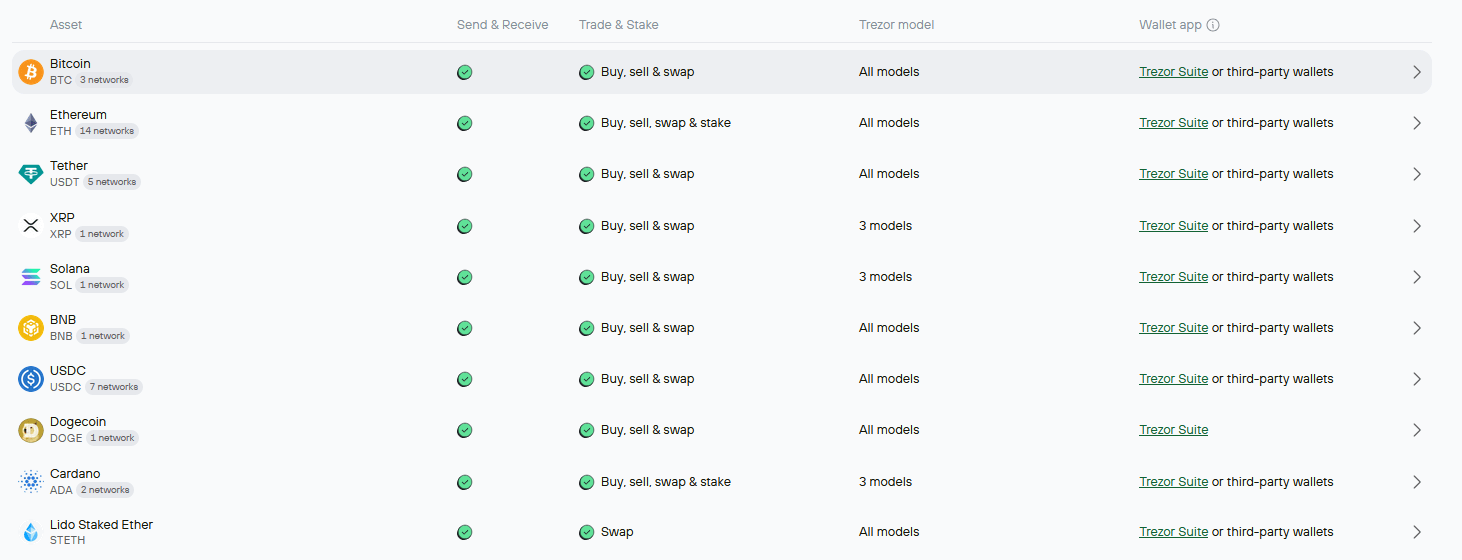Expand the Dogecoin row chevron
This screenshot has width=1462, height=560.
coord(1416,430)
